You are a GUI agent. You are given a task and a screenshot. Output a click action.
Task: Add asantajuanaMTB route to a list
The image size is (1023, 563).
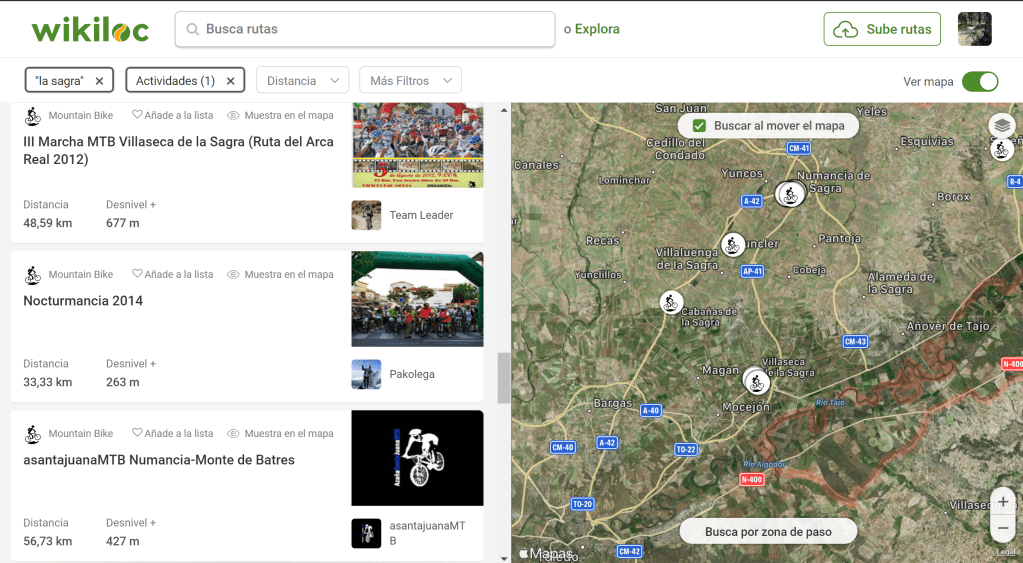(x=172, y=434)
